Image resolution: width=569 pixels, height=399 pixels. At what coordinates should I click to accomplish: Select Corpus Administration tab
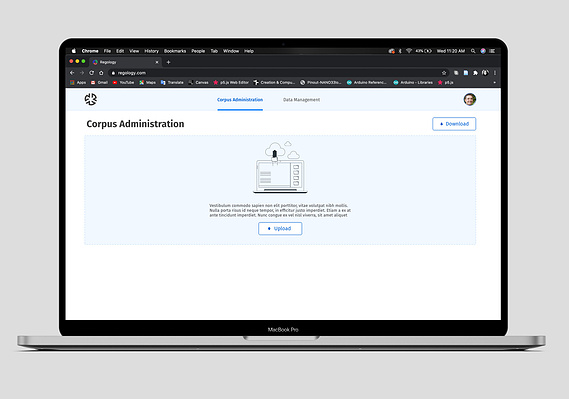pos(240,100)
